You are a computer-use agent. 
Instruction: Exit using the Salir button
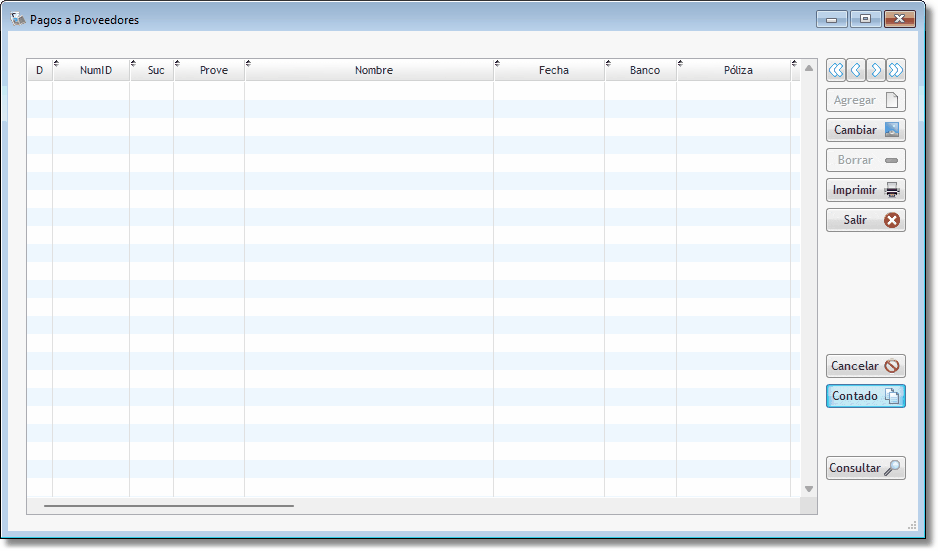point(865,220)
